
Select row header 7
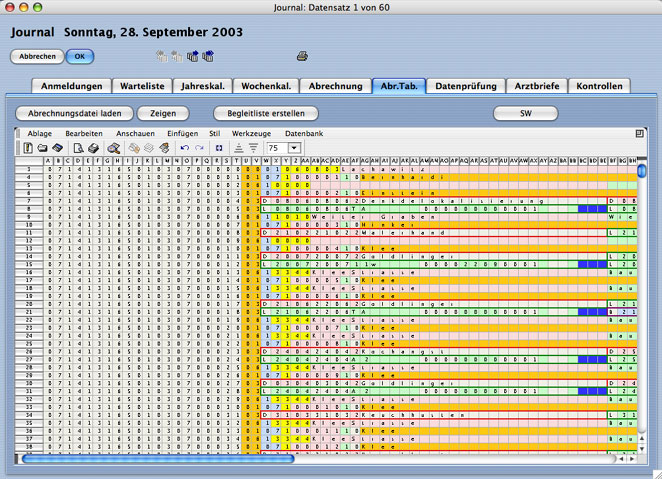[x=29, y=201]
